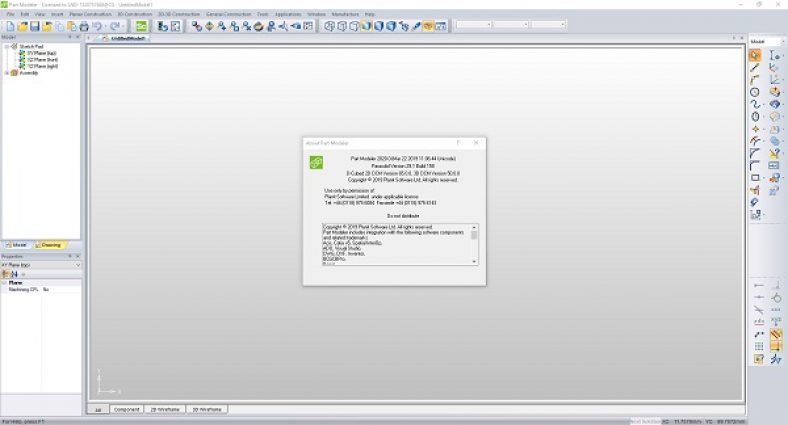Click the alphabetical sort icon in Properties
Viewport: 788px width, 425px height.
(14, 274)
